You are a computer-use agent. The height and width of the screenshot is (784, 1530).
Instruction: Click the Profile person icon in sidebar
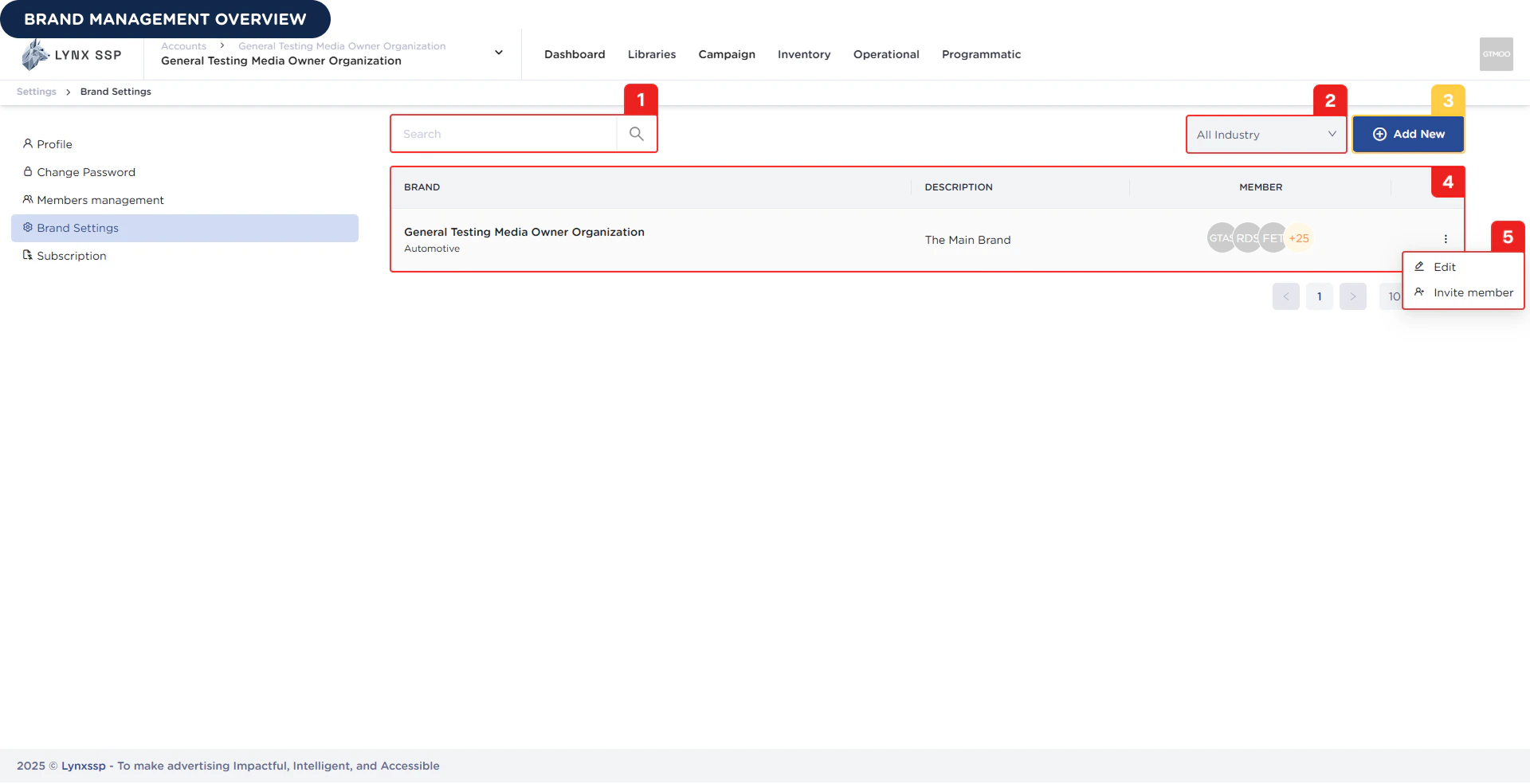(x=28, y=143)
